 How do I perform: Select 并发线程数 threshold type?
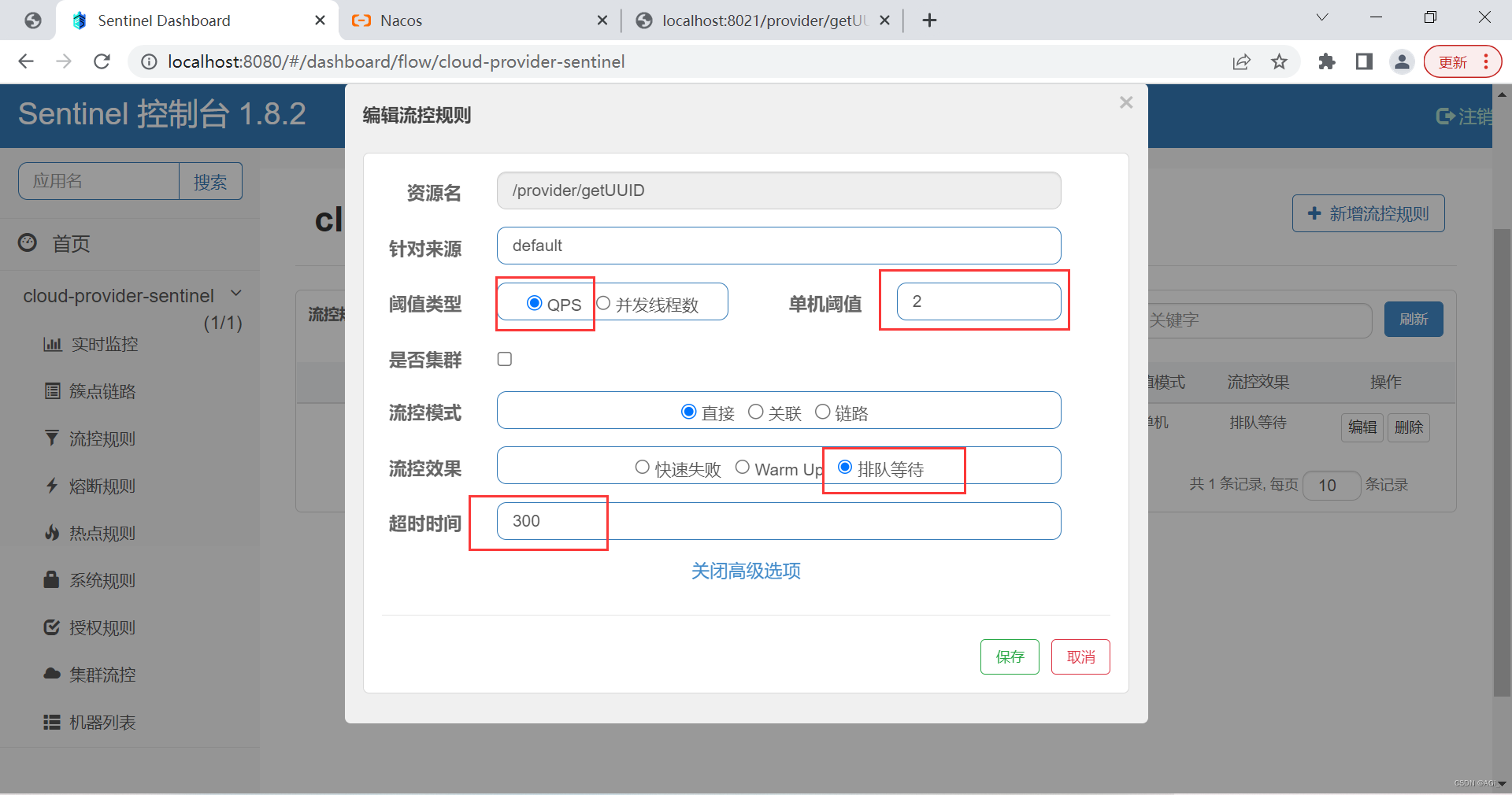(x=603, y=303)
